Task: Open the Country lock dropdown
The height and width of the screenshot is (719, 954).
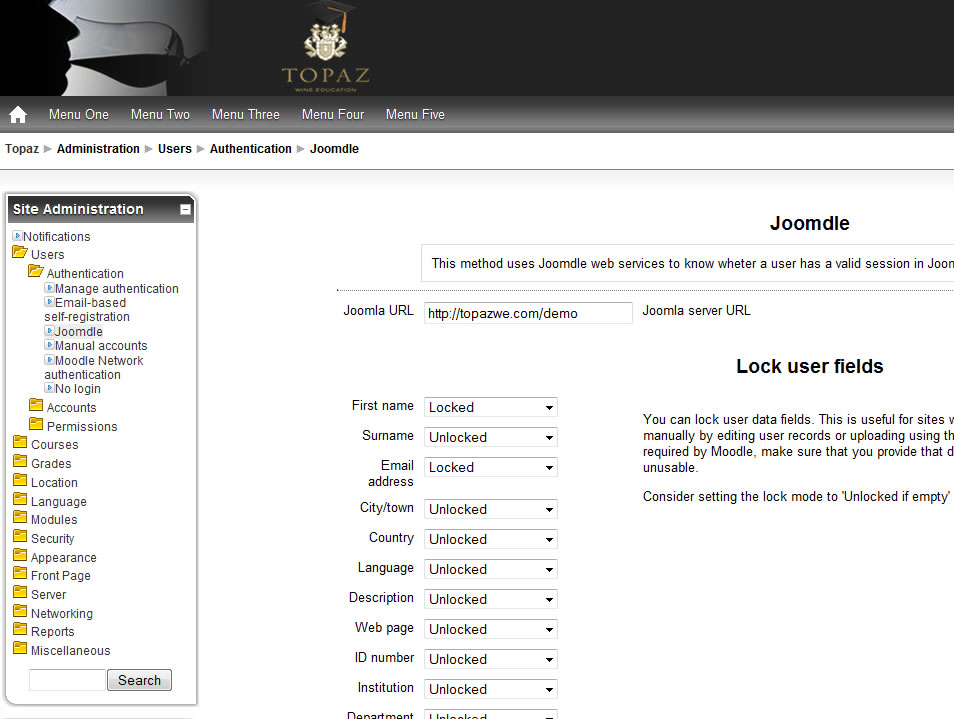Action: click(x=490, y=539)
